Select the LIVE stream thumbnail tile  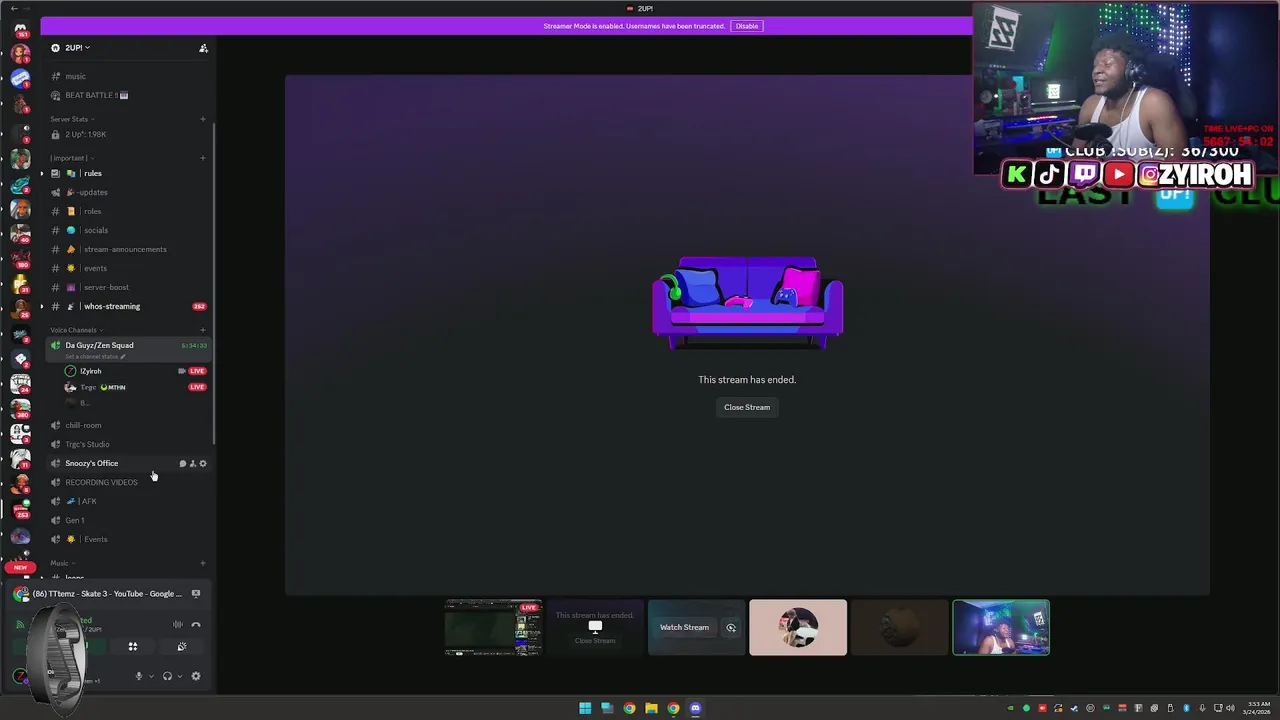(x=493, y=628)
